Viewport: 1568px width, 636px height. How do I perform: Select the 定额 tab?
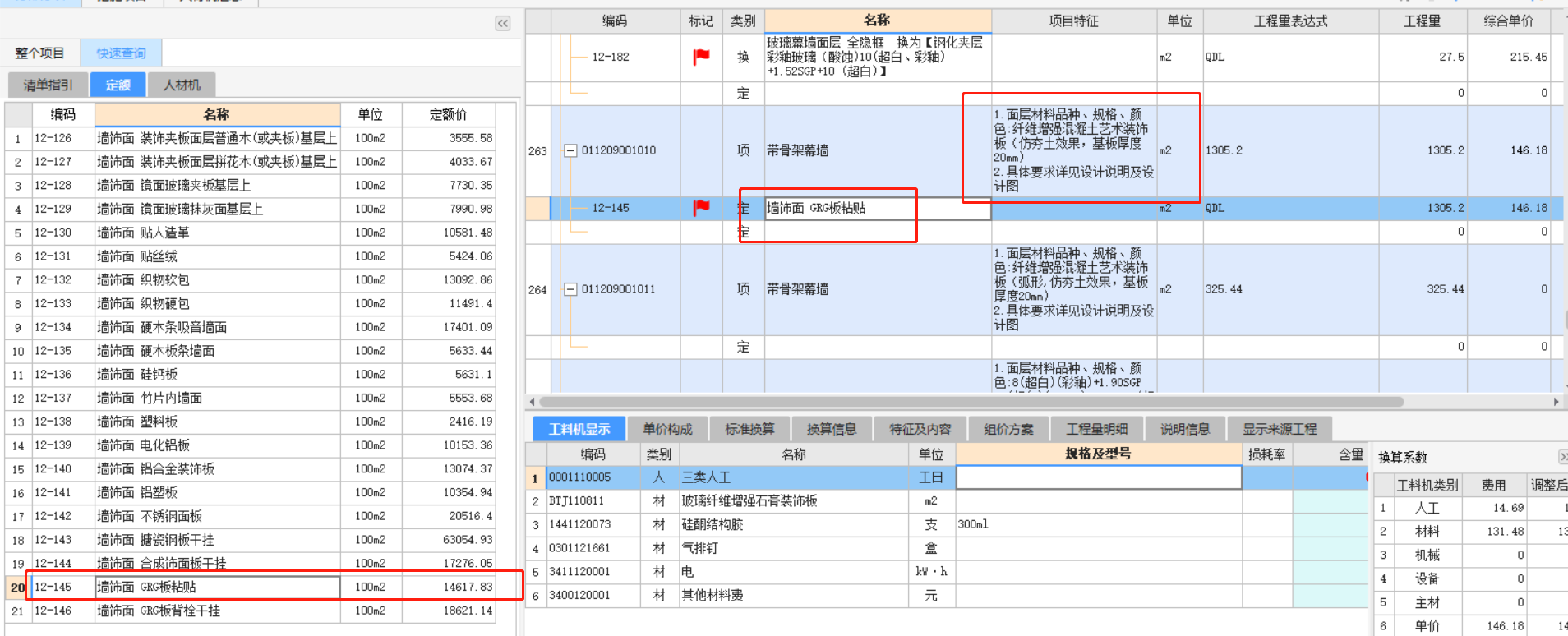[118, 85]
